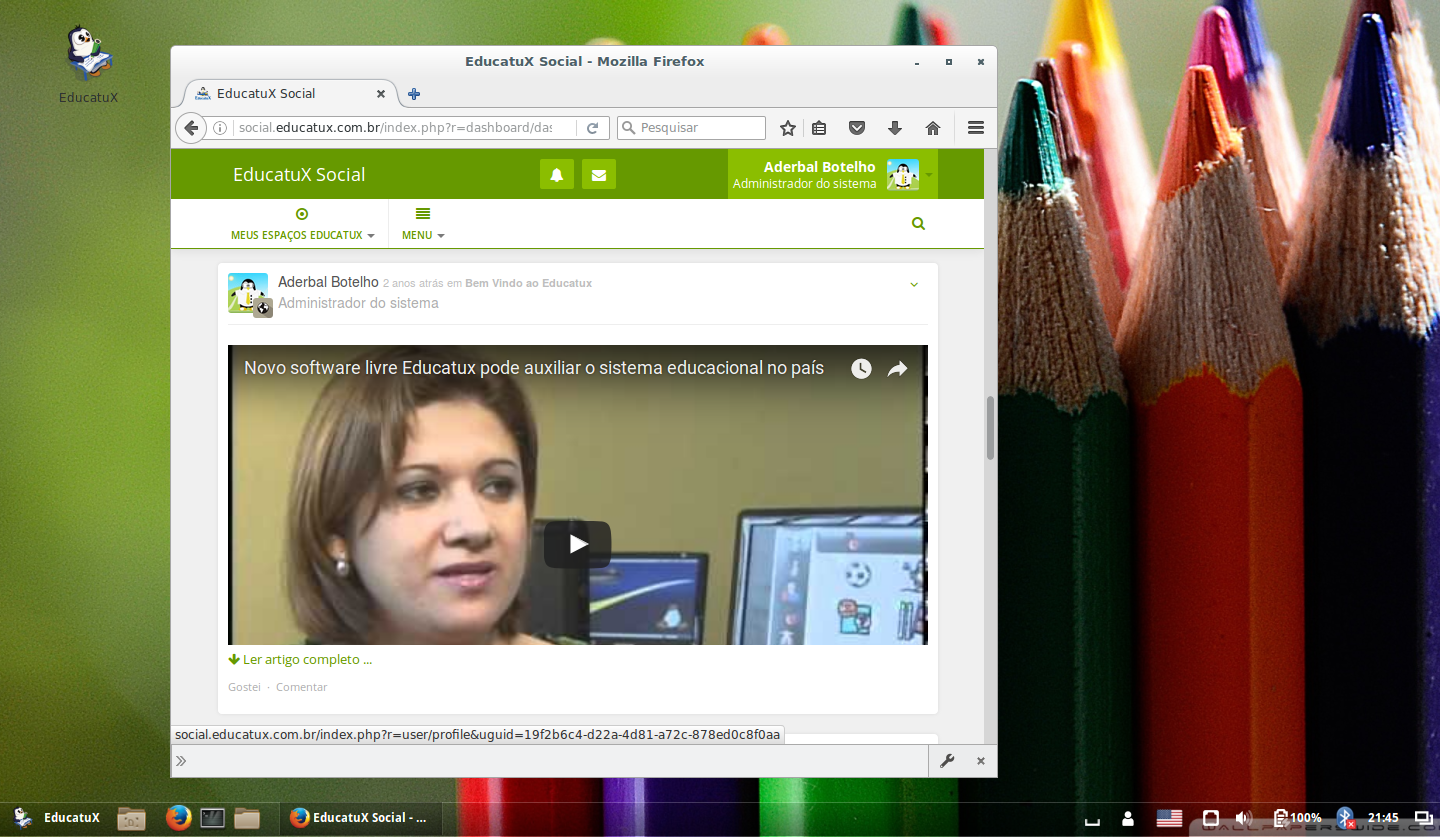Open the EducatuX start menu

(57, 818)
